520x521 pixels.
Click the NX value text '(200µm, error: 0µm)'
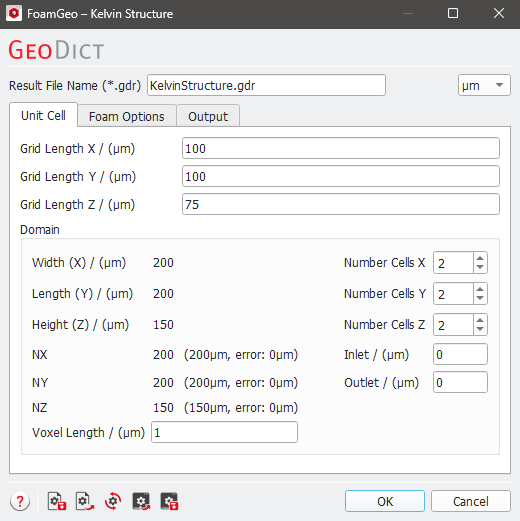pos(241,355)
